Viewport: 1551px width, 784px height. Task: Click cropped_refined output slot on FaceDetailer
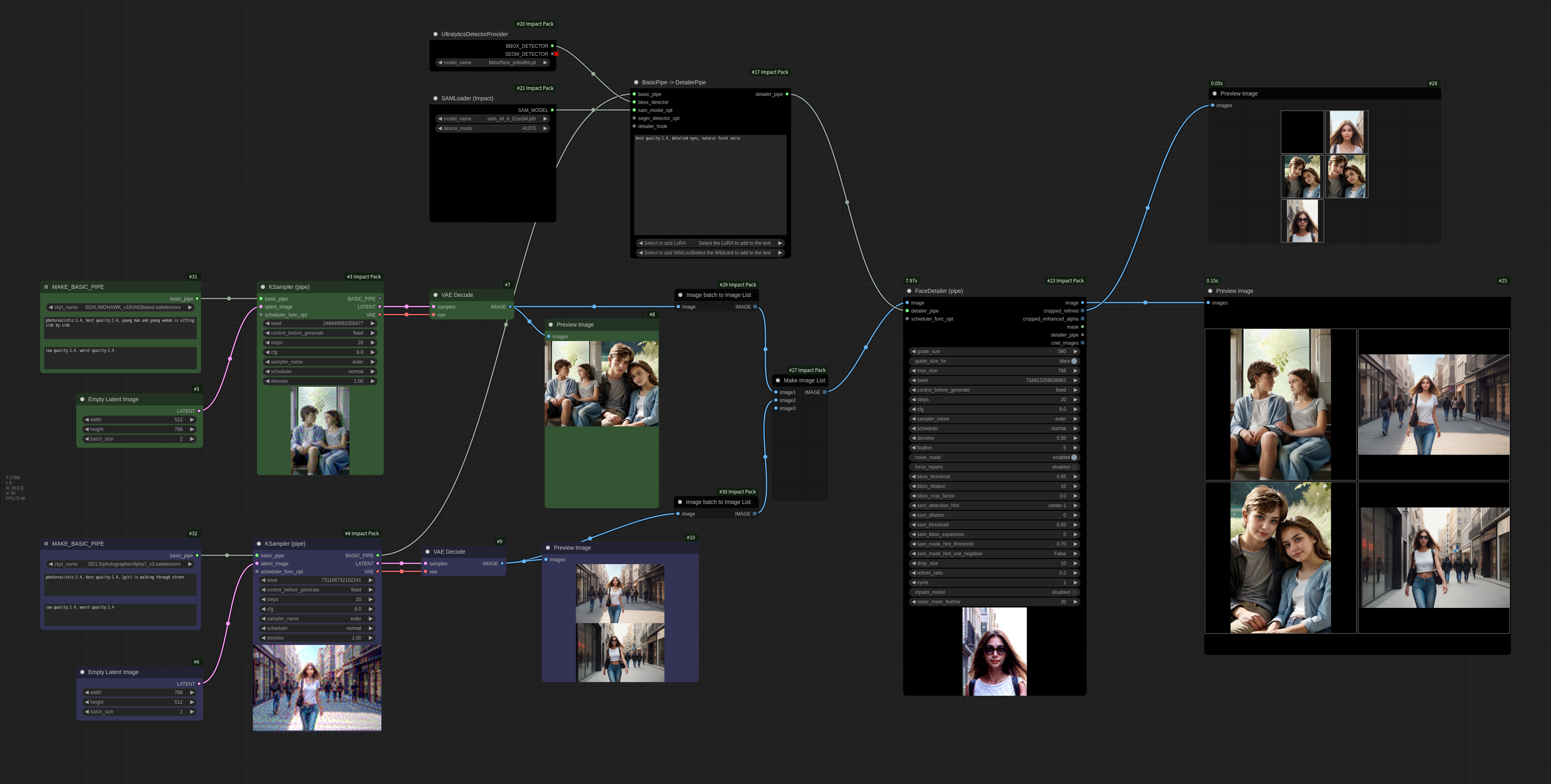point(1082,311)
